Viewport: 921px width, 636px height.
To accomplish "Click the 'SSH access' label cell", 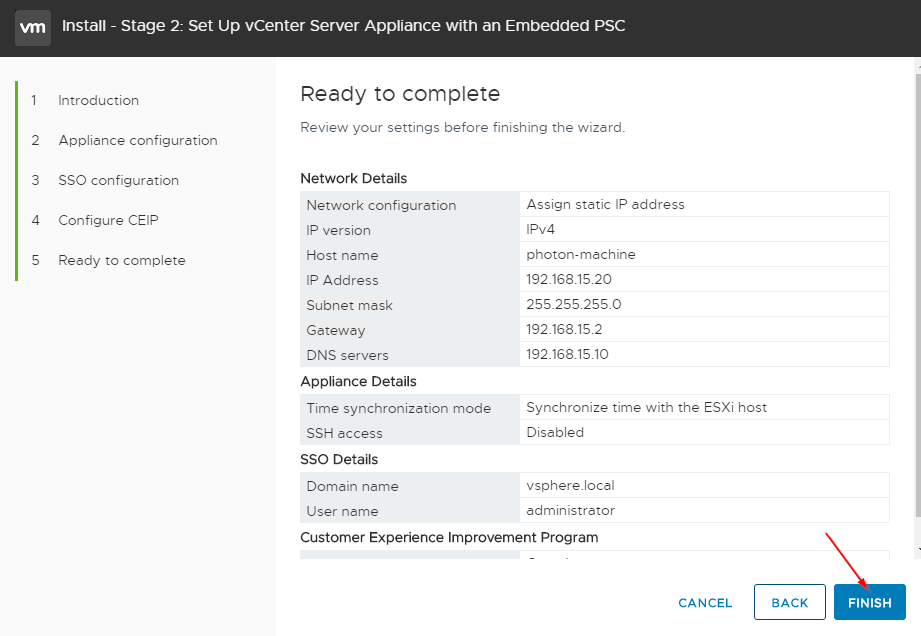I will point(409,433).
